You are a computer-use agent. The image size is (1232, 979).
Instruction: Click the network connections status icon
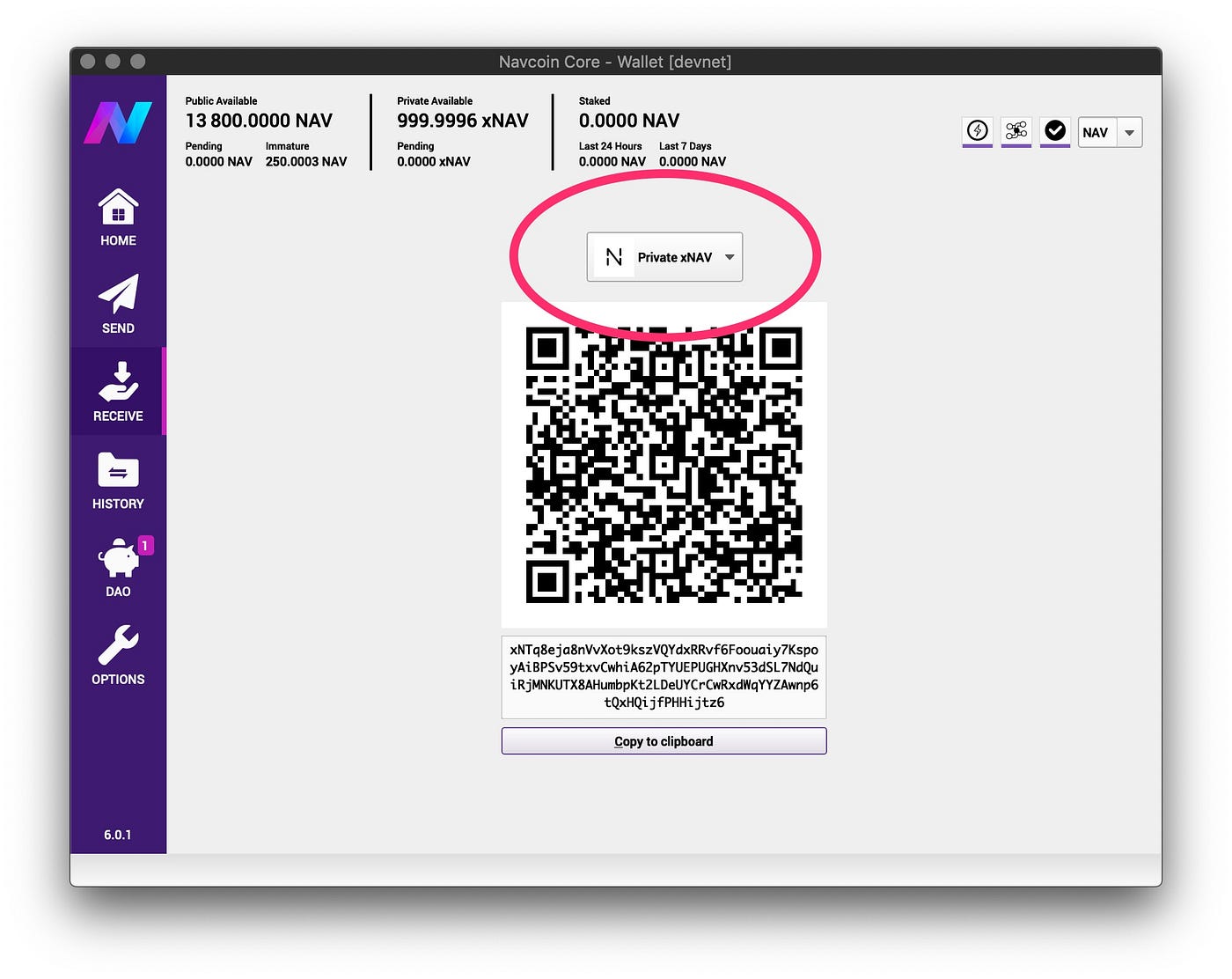click(x=1016, y=131)
